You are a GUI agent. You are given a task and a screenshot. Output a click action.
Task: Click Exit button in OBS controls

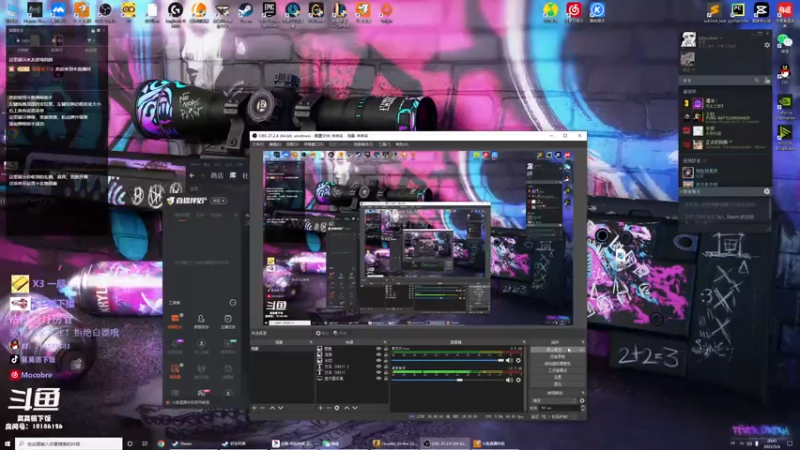[x=557, y=384]
